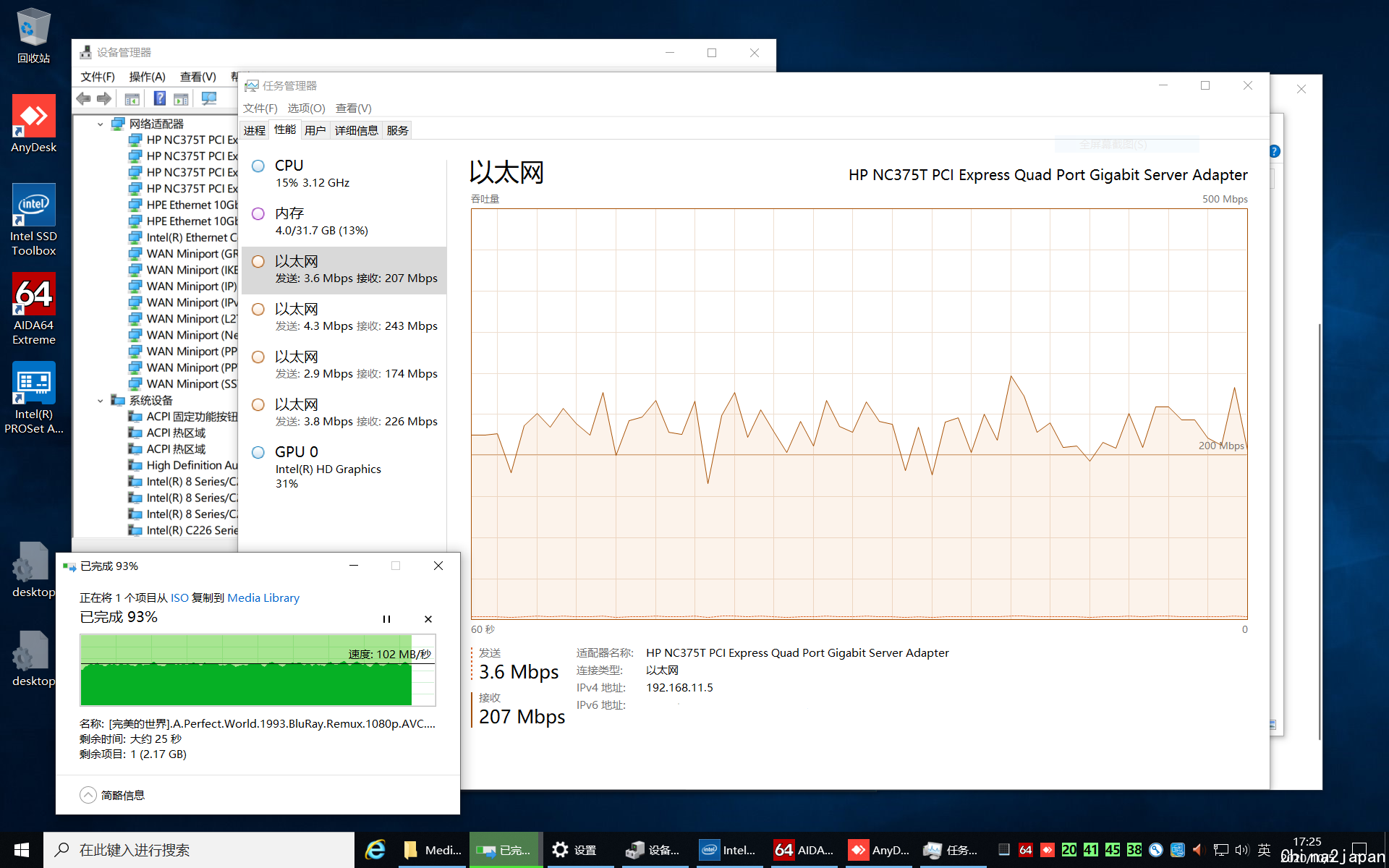This screenshot has width=1389, height=868.
Task: Click the ISO source link in copy dialog
Action: 179,598
